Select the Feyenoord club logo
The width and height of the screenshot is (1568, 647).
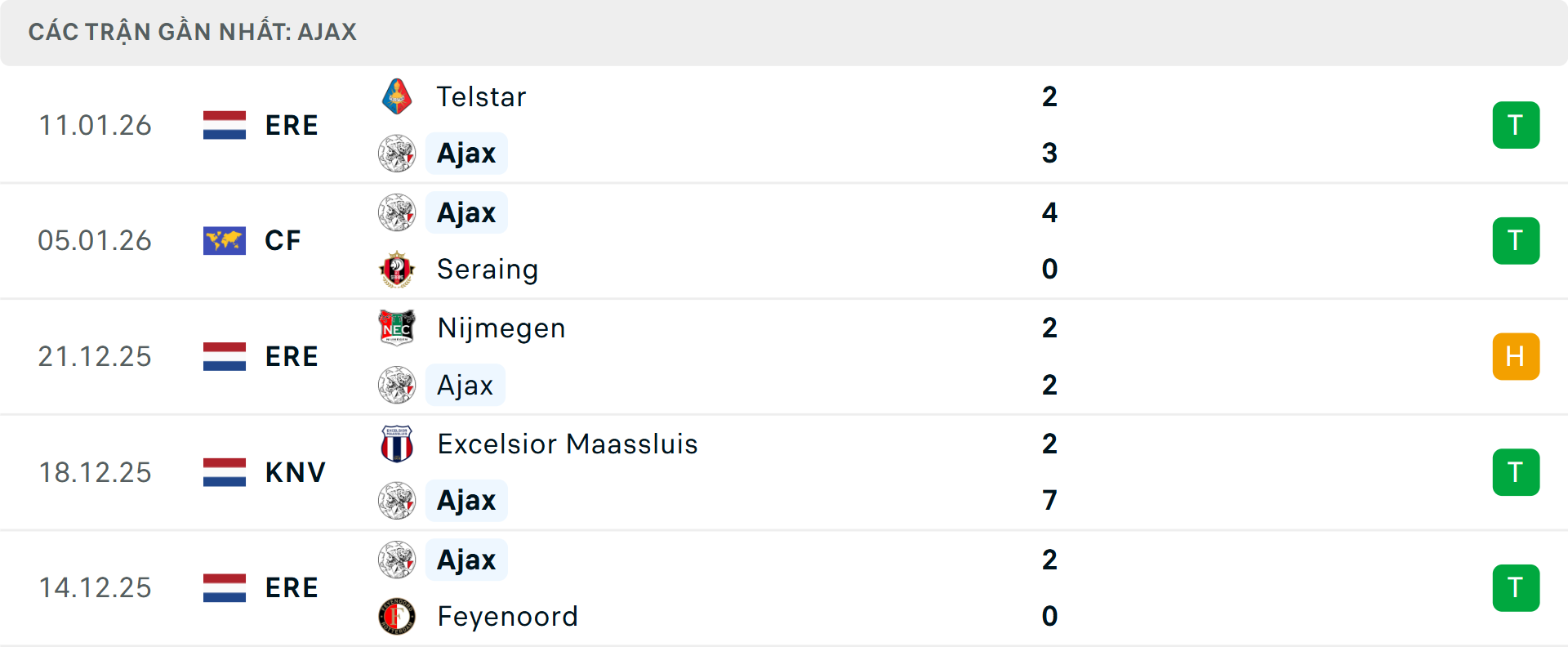click(x=398, y=617)
